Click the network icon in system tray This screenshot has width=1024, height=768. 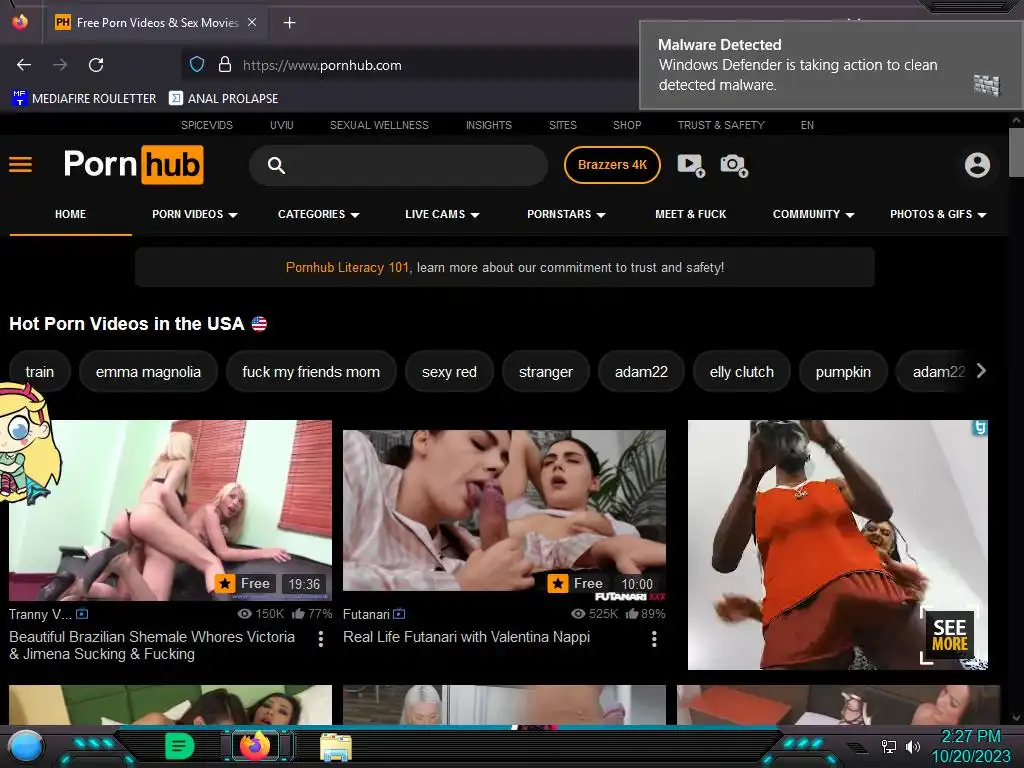pyautogui.click(x=889, y=746)
